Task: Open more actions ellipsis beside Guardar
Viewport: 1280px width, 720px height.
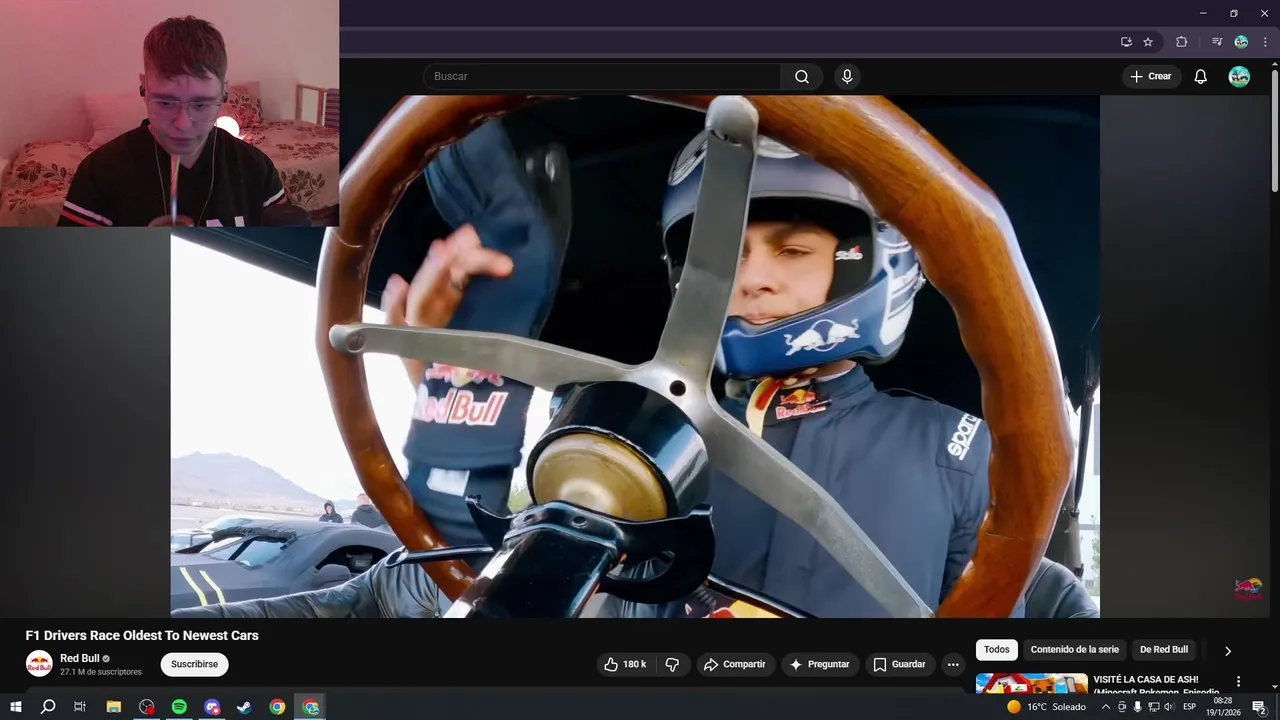Action: coord(953,664)
